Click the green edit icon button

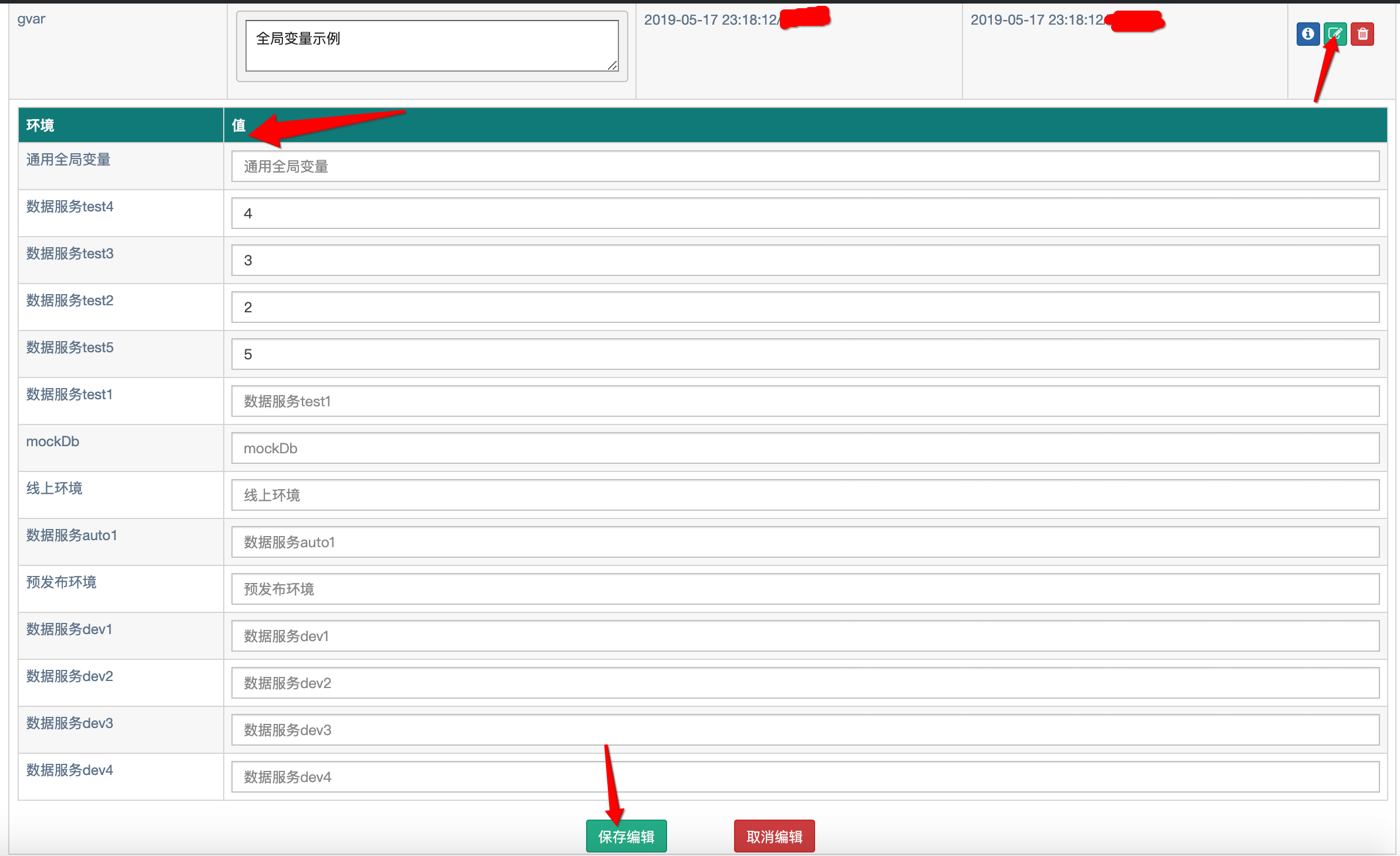pos(1335,33)
